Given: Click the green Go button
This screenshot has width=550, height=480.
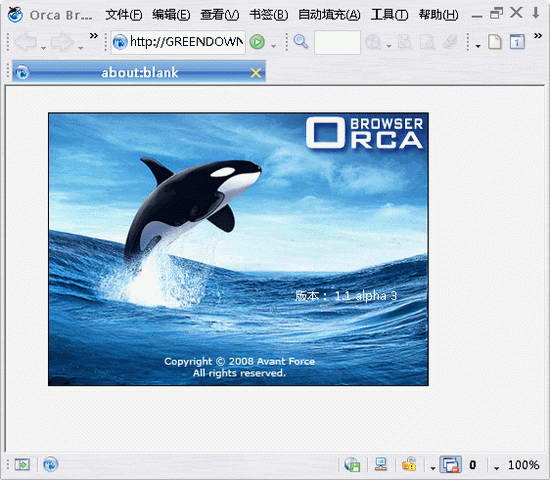Looking at the screenshot, I should pos(257,42).
